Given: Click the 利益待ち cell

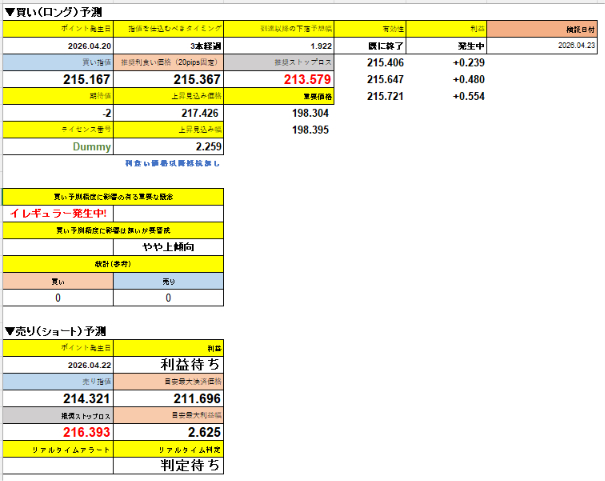Looking at the screenshot, I should coord(169,365).
